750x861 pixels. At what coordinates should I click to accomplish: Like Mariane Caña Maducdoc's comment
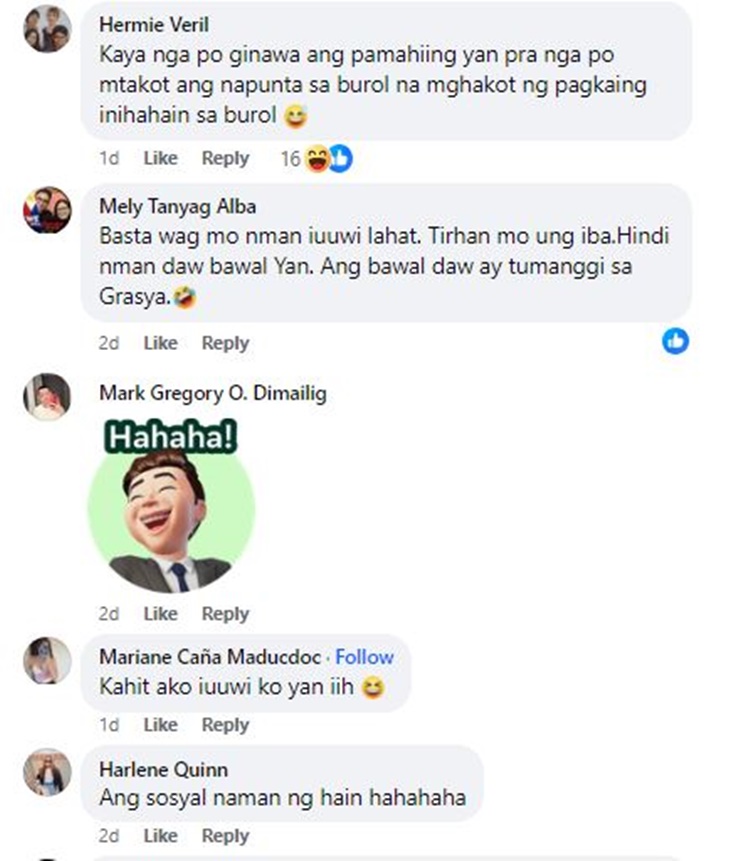(x=160, y=725)
